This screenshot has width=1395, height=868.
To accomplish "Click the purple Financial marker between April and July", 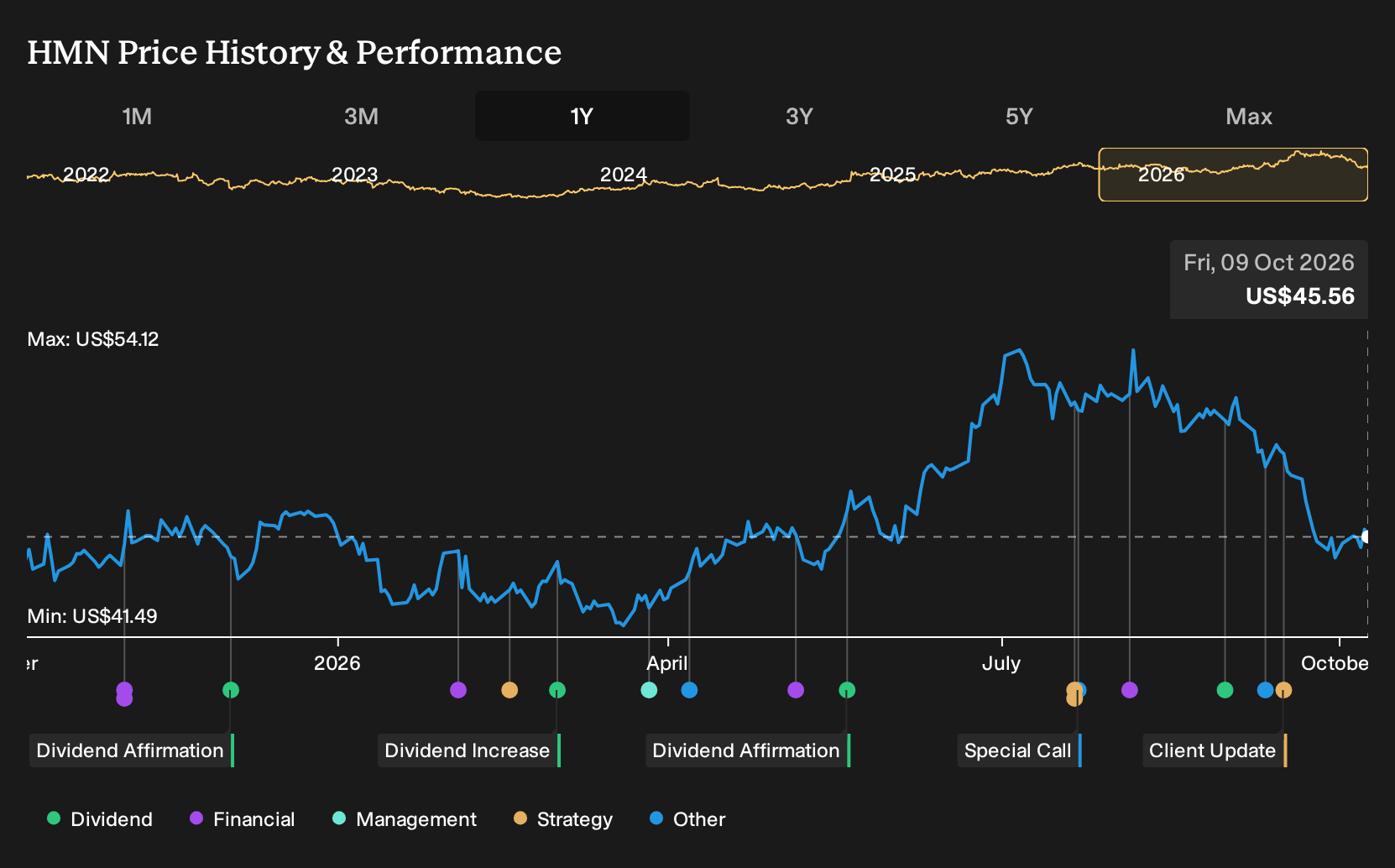I will point(796,690).
